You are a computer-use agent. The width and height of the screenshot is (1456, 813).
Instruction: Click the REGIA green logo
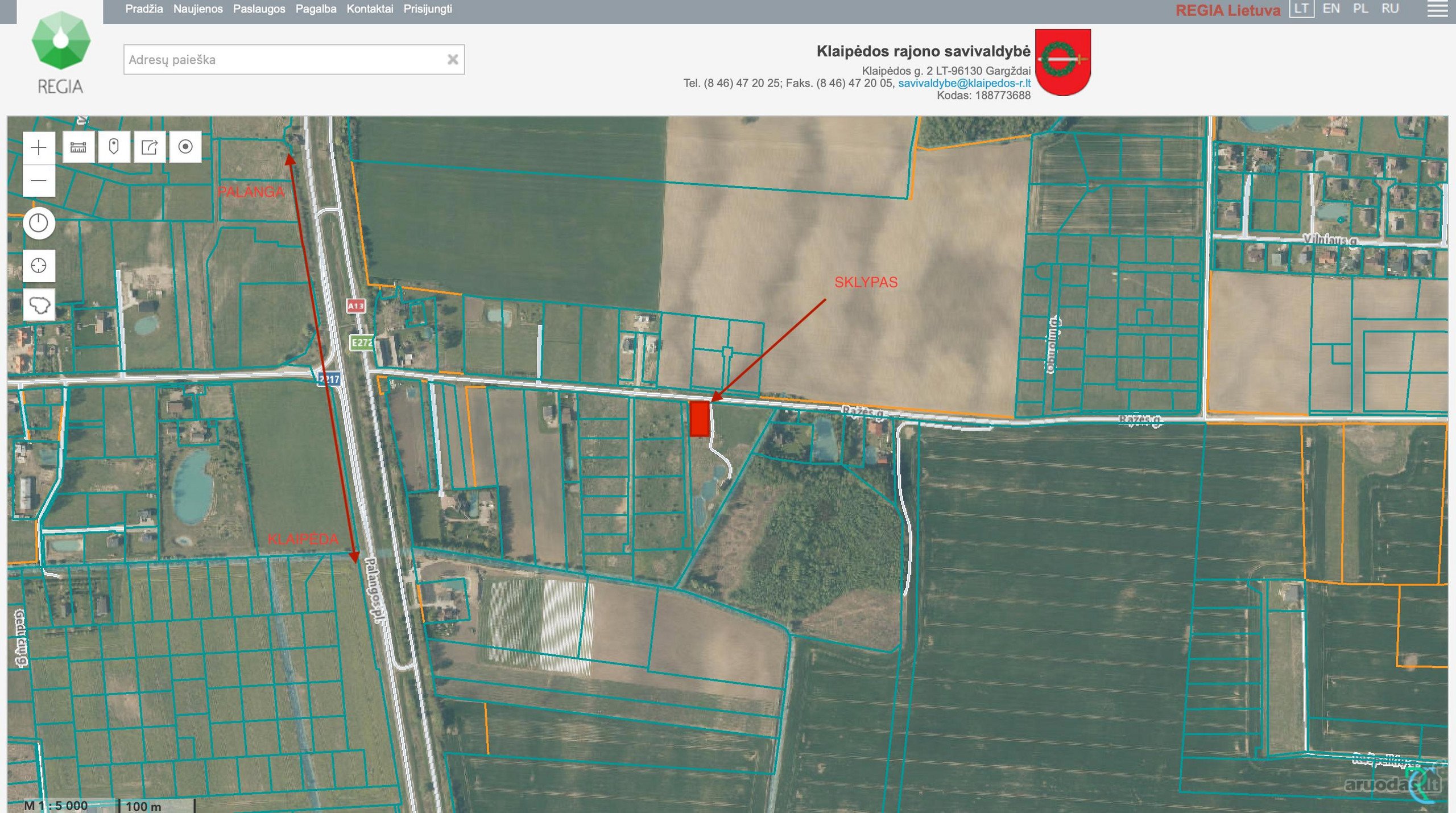[60, 53]
